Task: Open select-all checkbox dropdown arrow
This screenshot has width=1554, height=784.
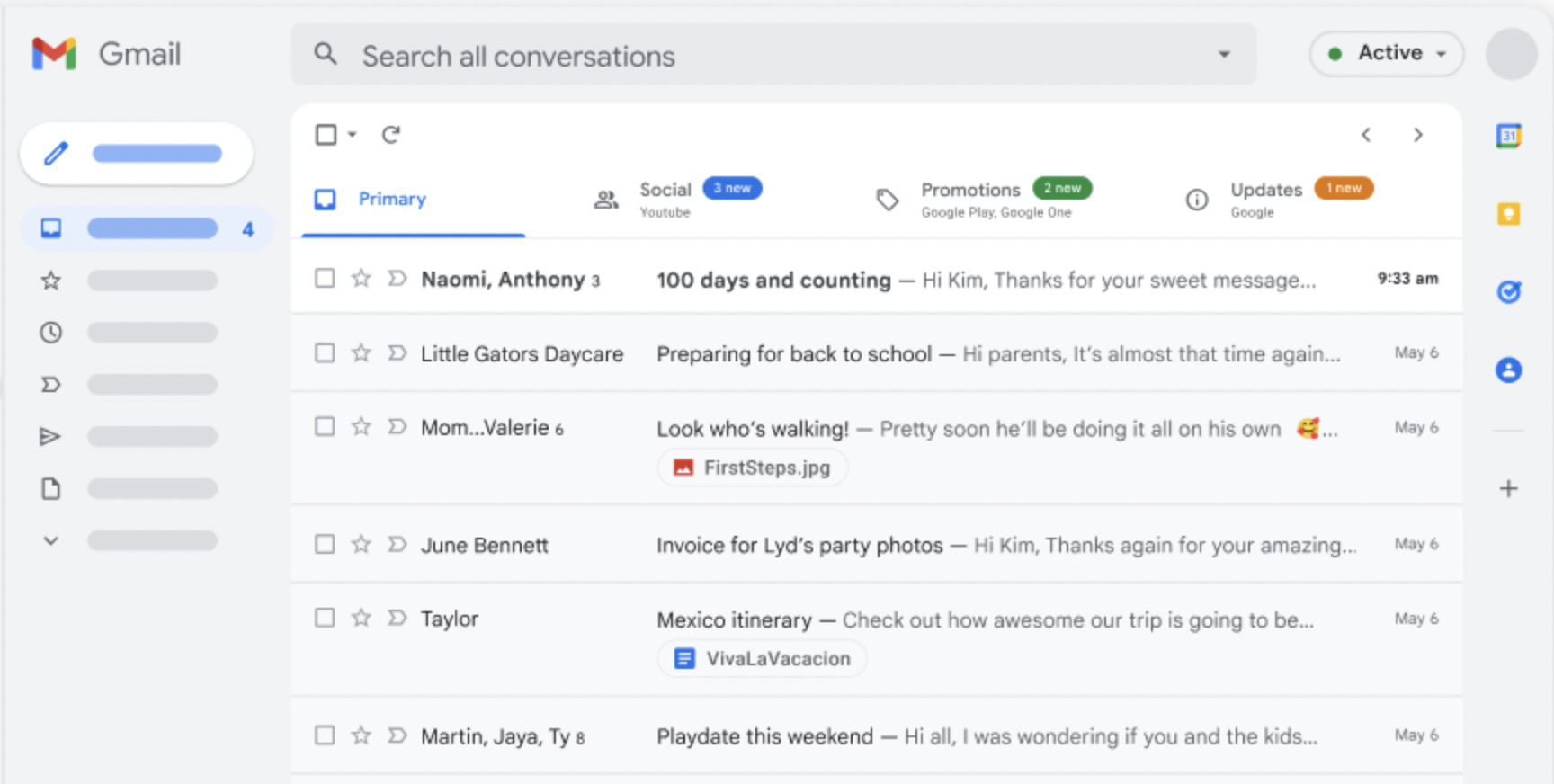Action: [353, 135]
